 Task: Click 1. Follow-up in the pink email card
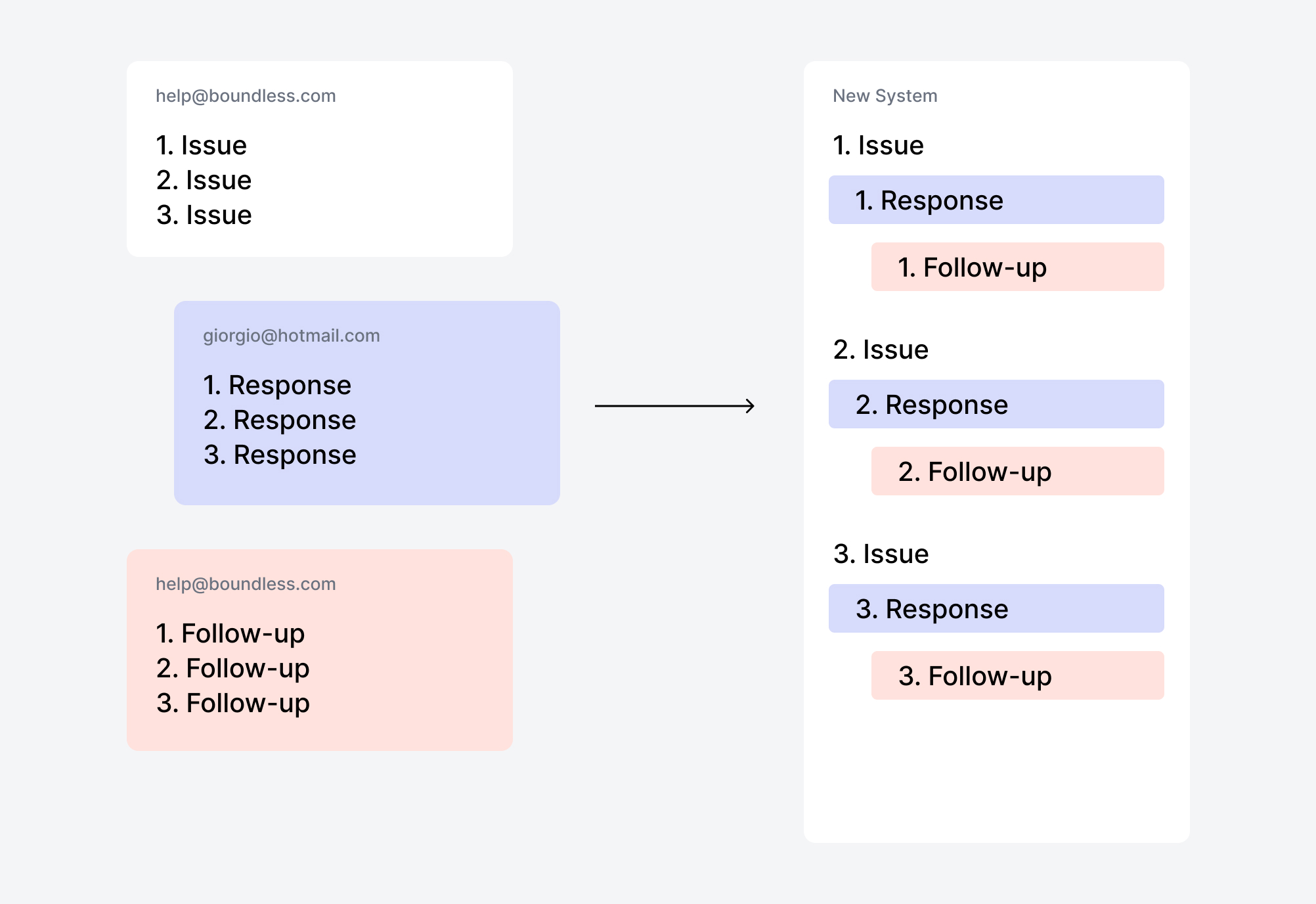[230, 633]
